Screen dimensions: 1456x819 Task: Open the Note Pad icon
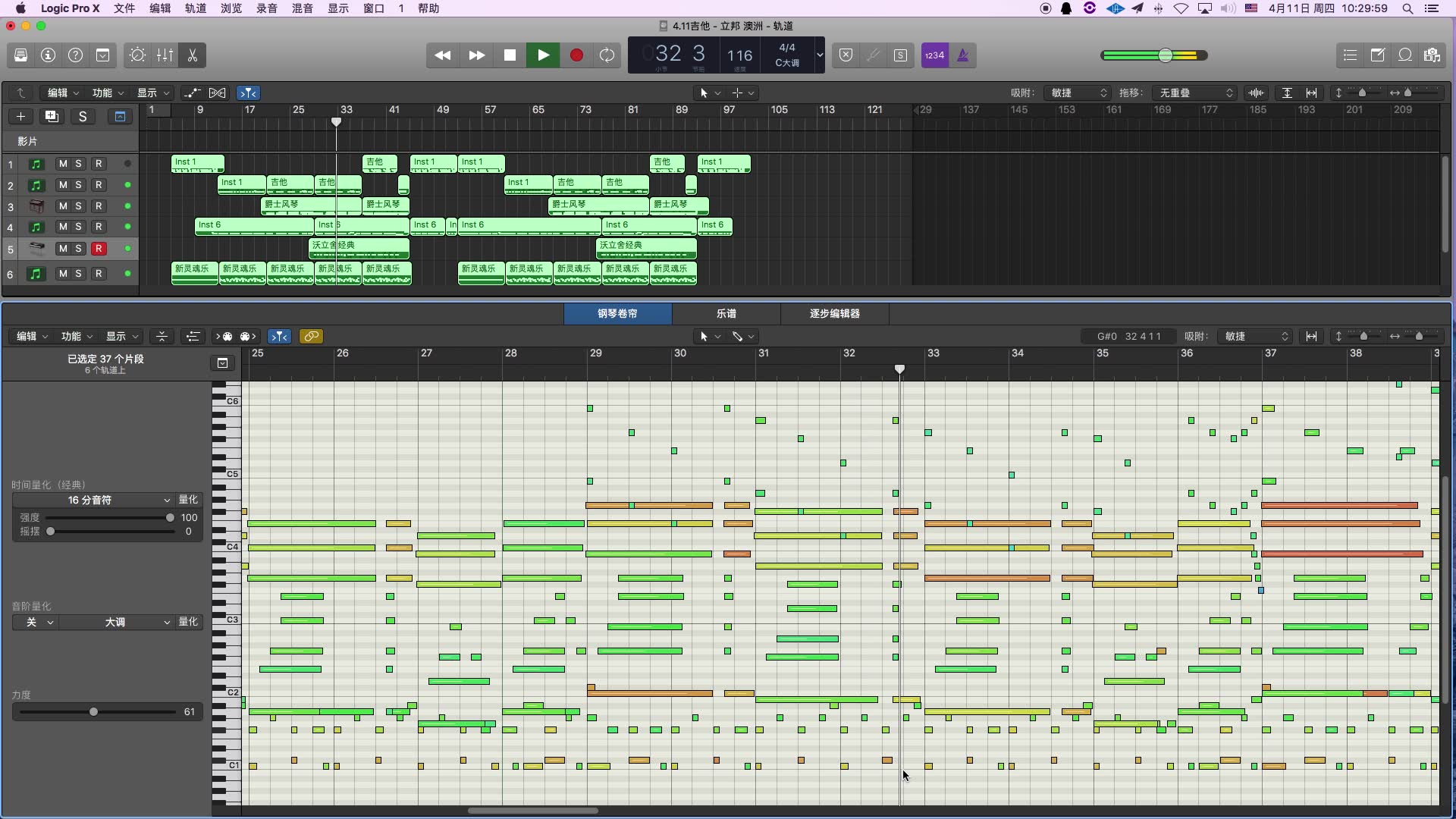[x=1377, y=55]
